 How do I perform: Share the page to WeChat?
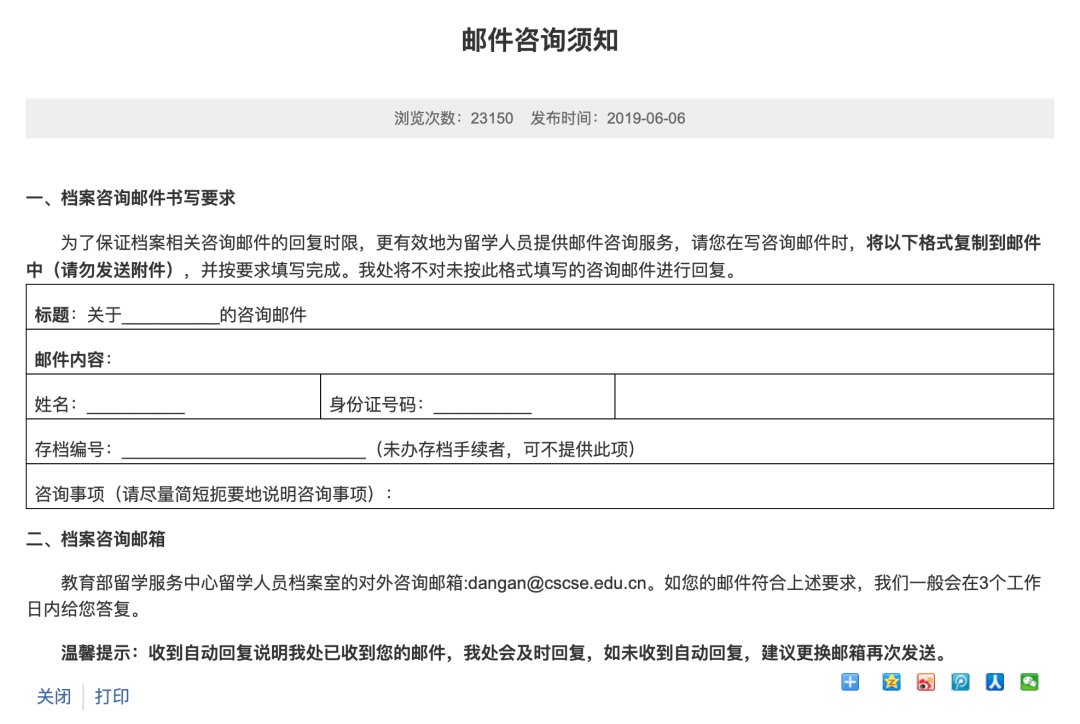point(1031,682)
